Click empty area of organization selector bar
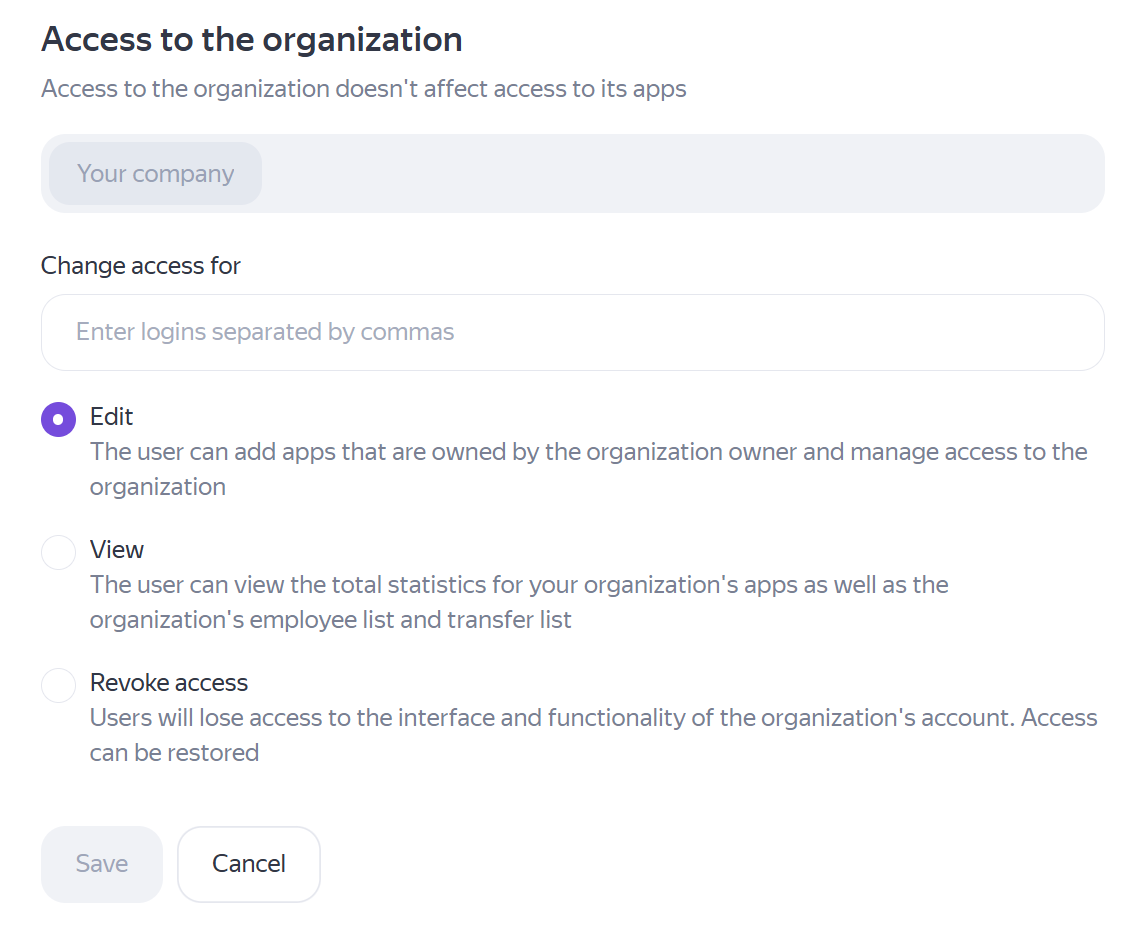The width and height of the screenshot is (1134, 930). click(680, 174)
